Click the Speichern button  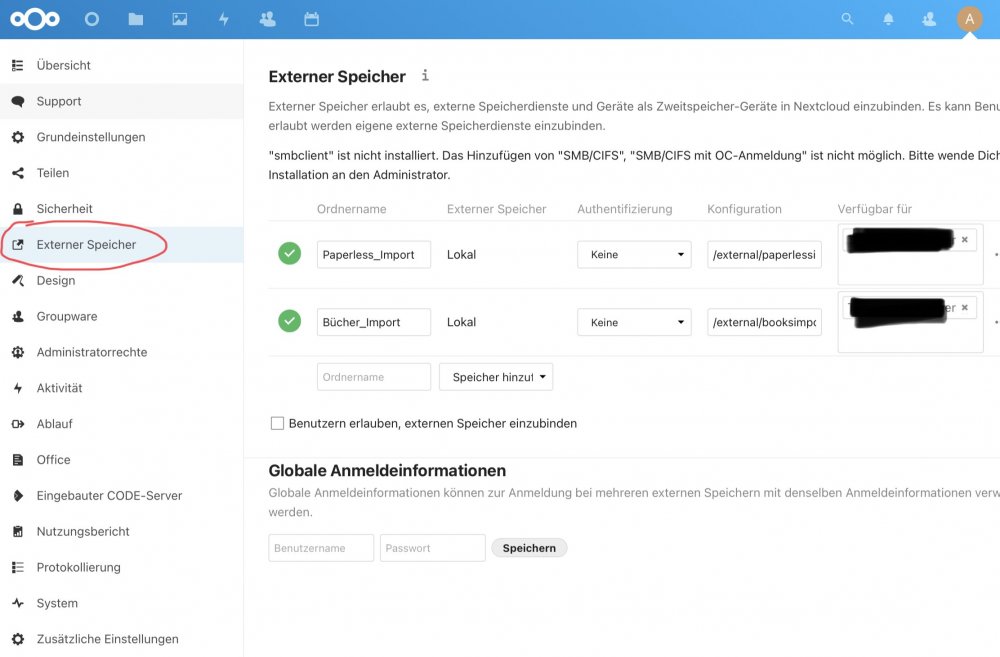529,548
